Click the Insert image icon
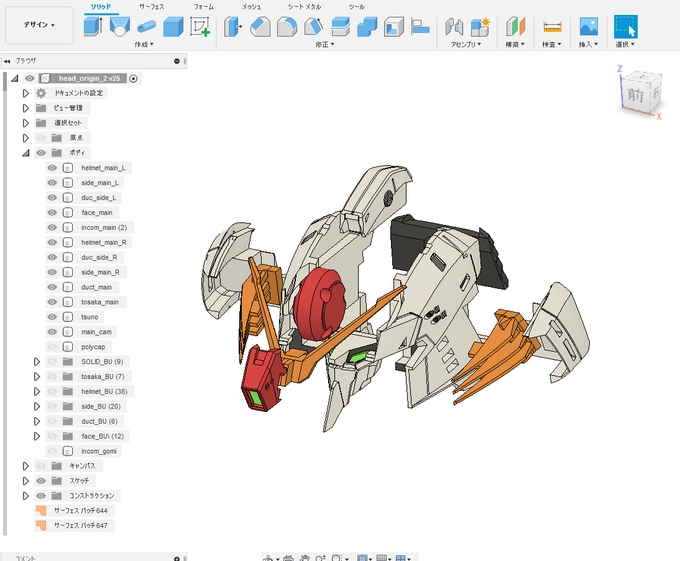 click(x=588, y=26)
